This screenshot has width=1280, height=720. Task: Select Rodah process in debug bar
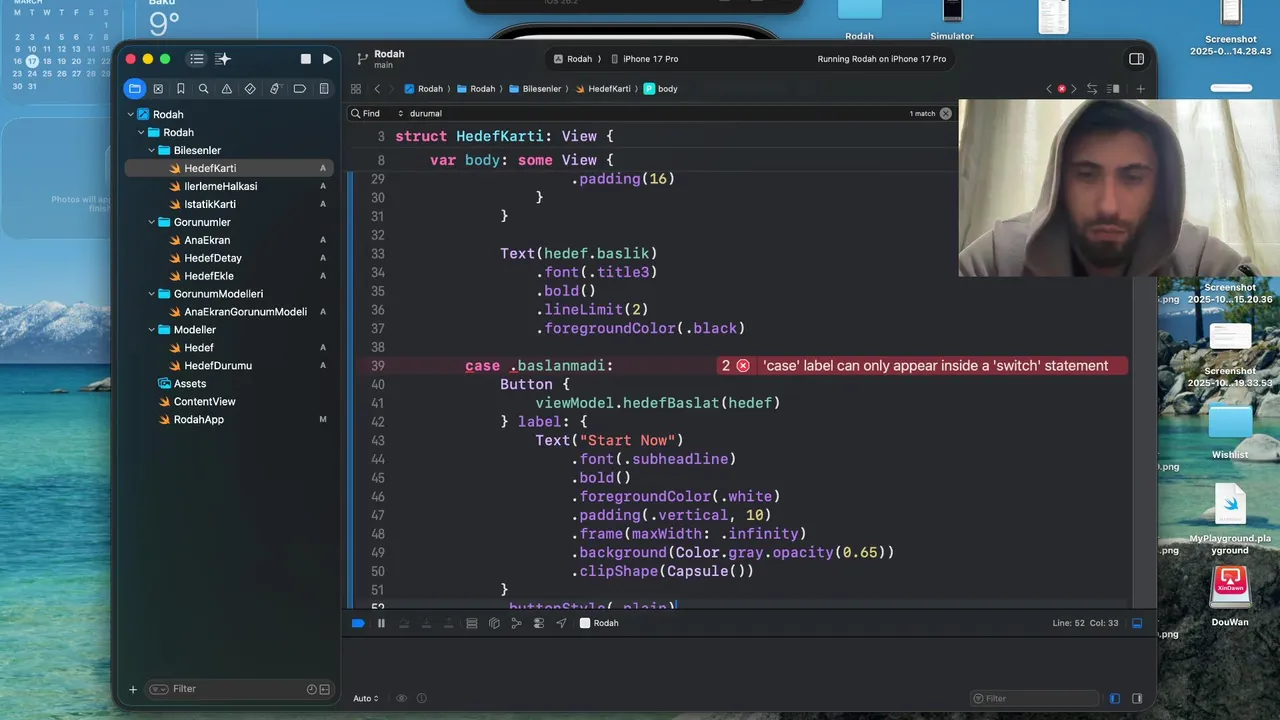tap(599, 623)
